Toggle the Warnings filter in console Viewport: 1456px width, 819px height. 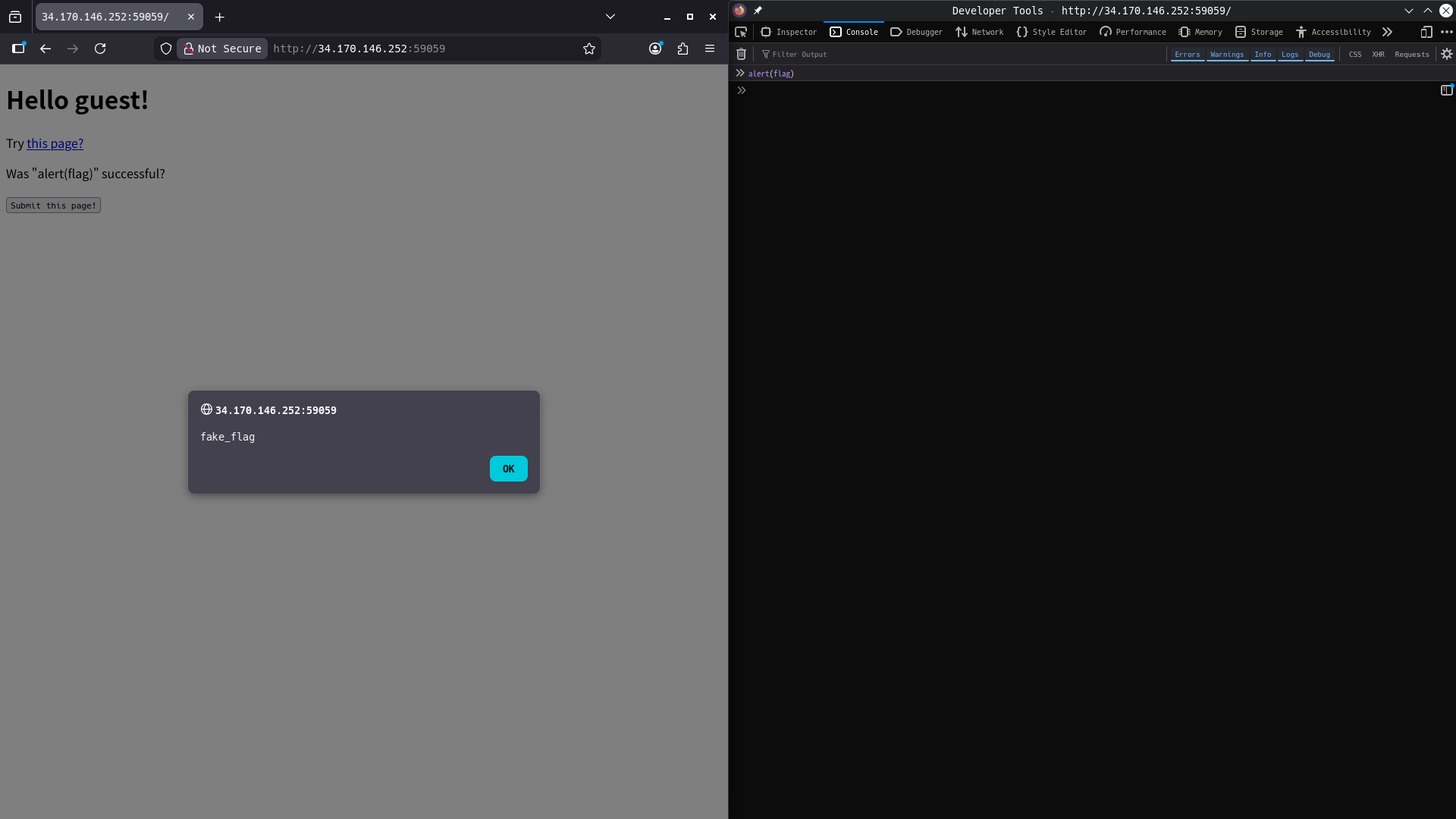pyautogui.click(x=1226, y=55)
